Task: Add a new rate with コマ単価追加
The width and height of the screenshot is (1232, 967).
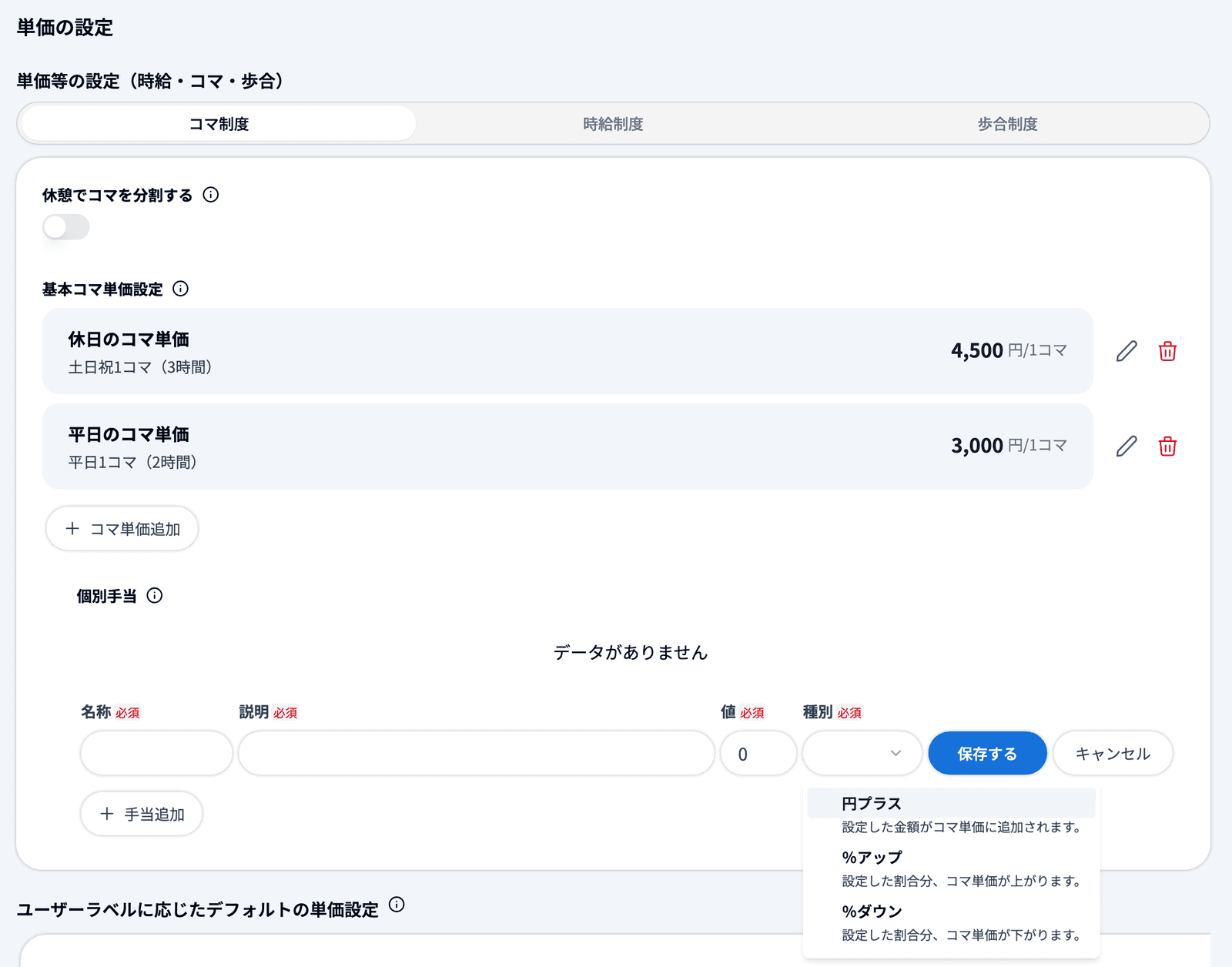Action: click(122, 528)
